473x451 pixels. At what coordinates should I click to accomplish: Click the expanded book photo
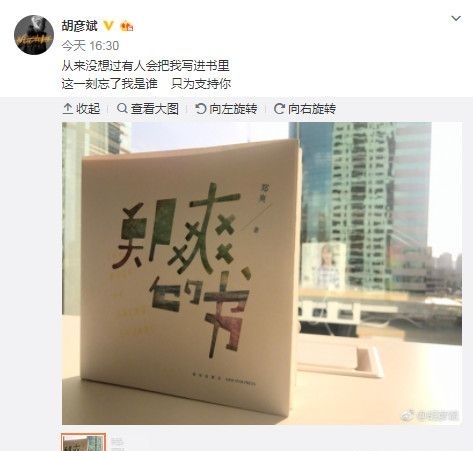coord(262,273)
